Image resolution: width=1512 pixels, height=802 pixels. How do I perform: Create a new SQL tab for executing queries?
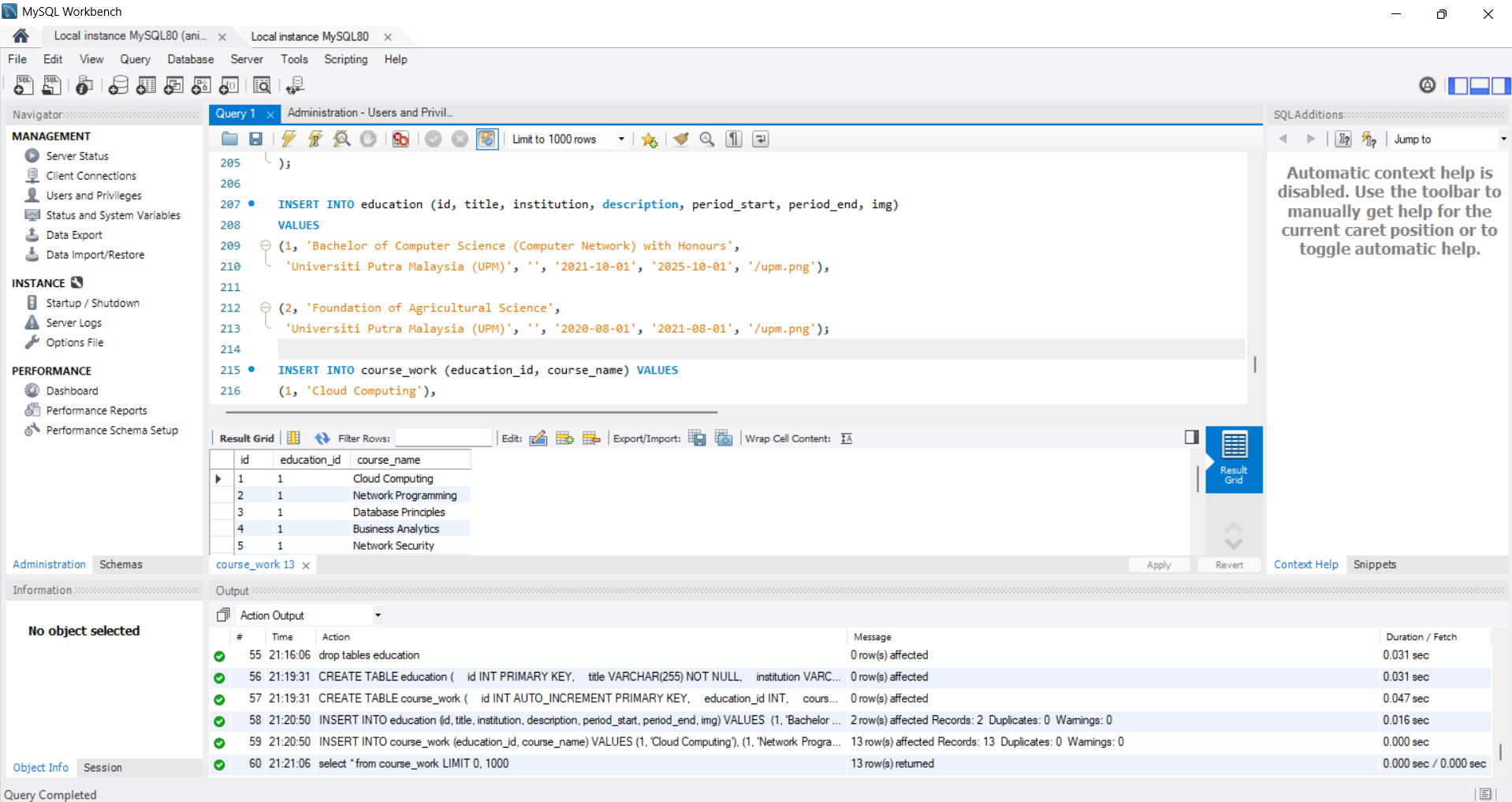click(23, 85)
